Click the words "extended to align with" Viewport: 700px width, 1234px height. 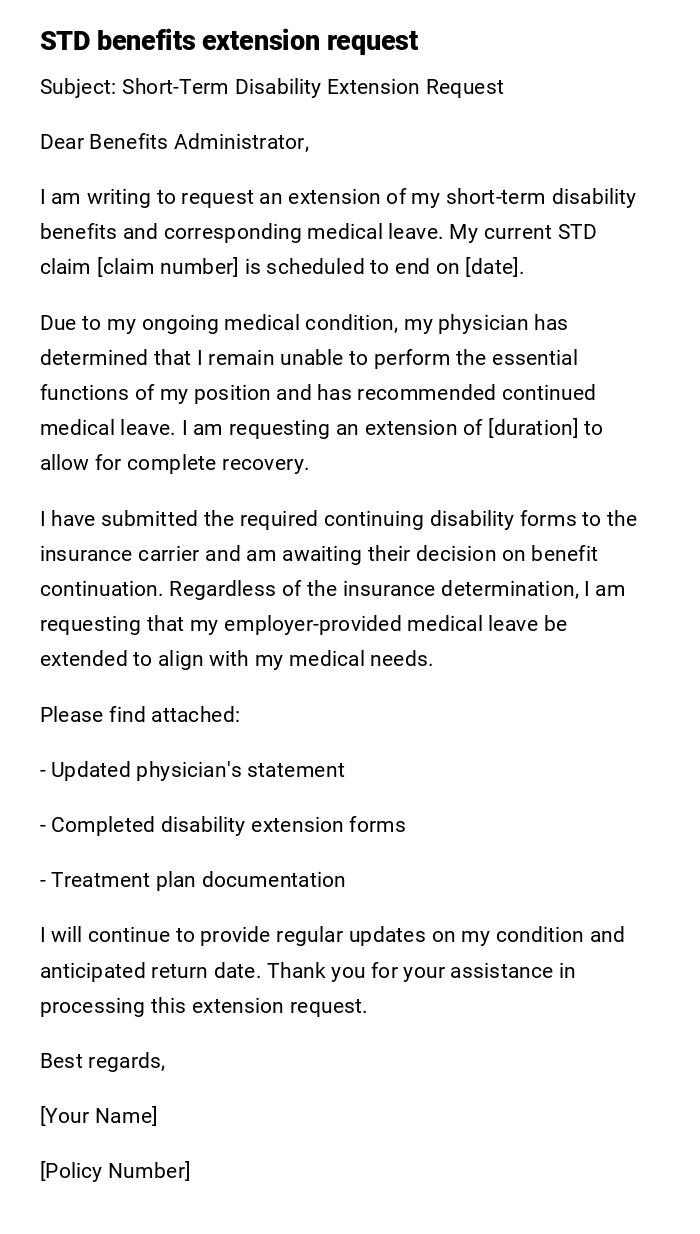[143, 659]
